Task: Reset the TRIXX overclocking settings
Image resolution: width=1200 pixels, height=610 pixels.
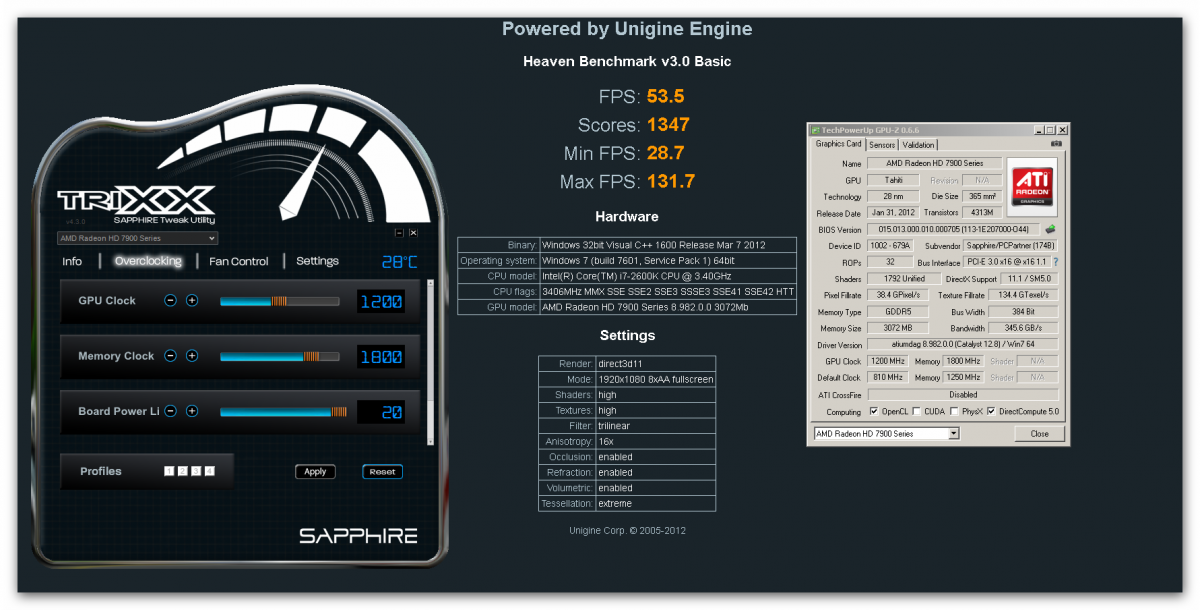Action: click(x=382, y=472)
